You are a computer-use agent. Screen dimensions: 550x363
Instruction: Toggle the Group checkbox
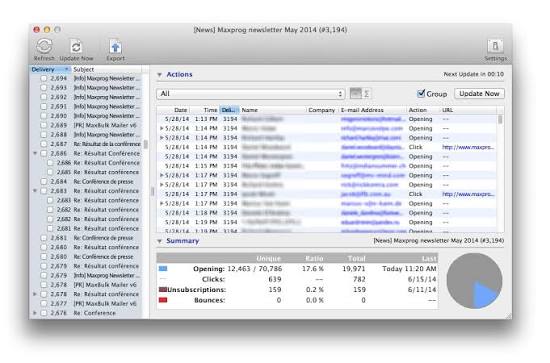pos(421,93)
